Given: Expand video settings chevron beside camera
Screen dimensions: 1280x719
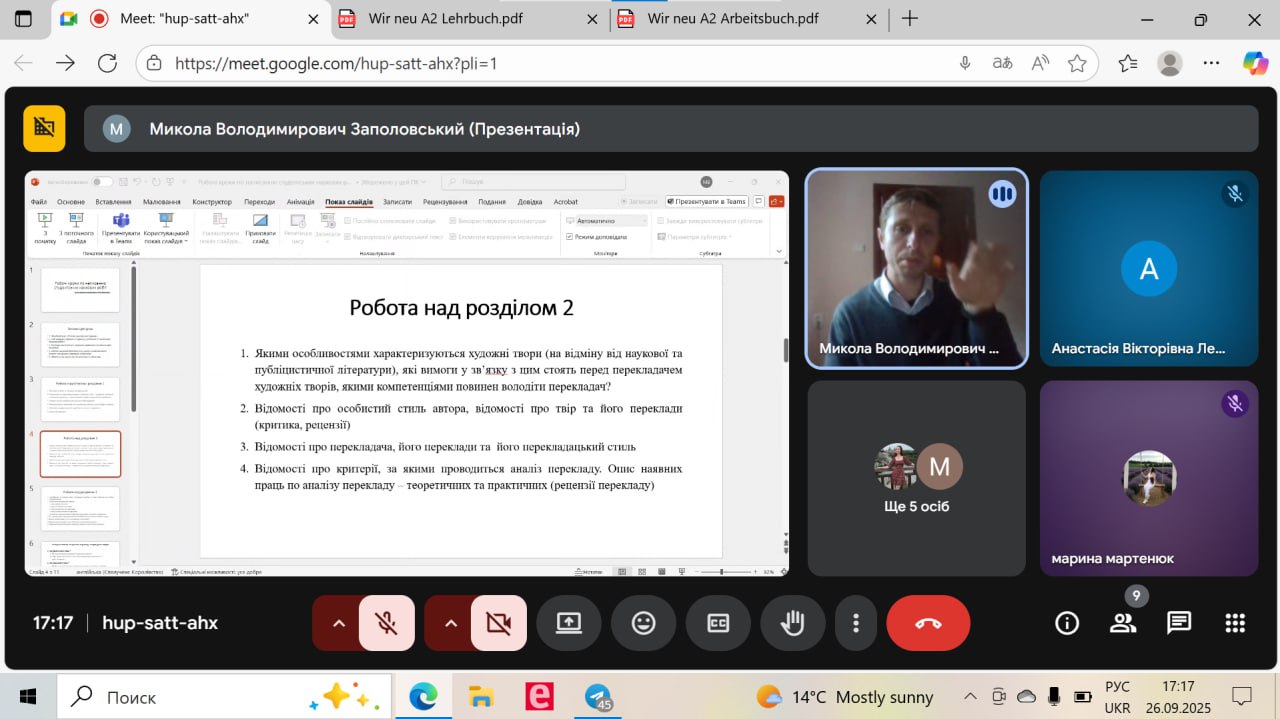Looking at the screenshot, I should click(451, 623).
